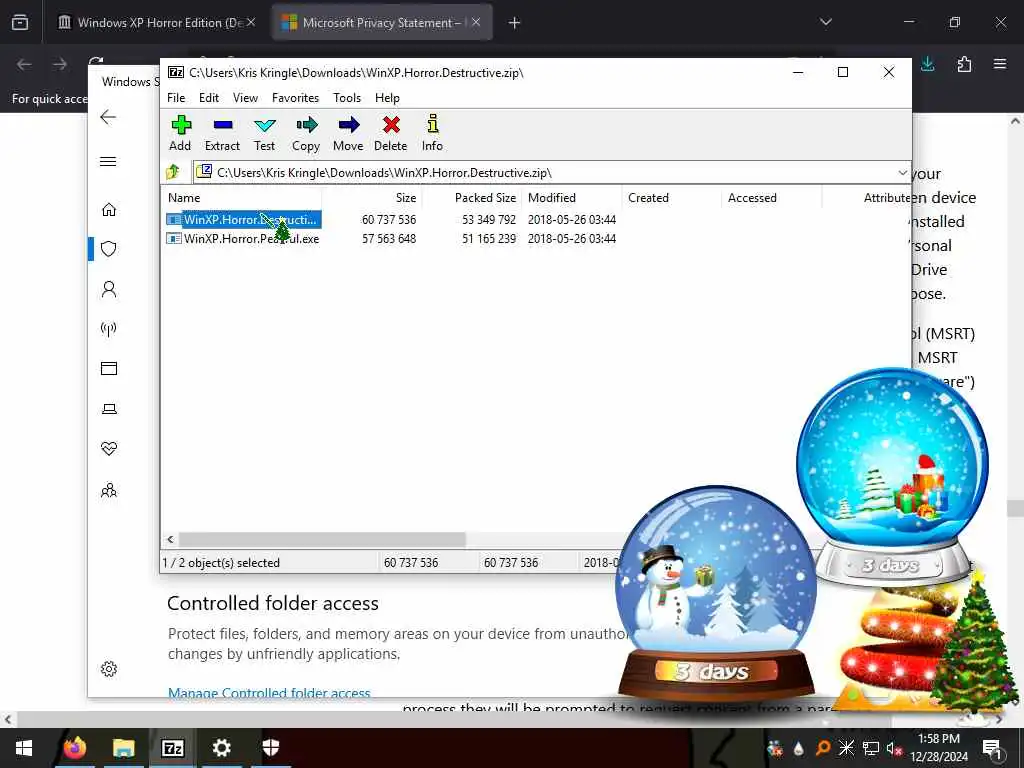Sort by the Modified column header
Image resolution: width=1024 pixels, height=768 pixels.
[572, 198]
